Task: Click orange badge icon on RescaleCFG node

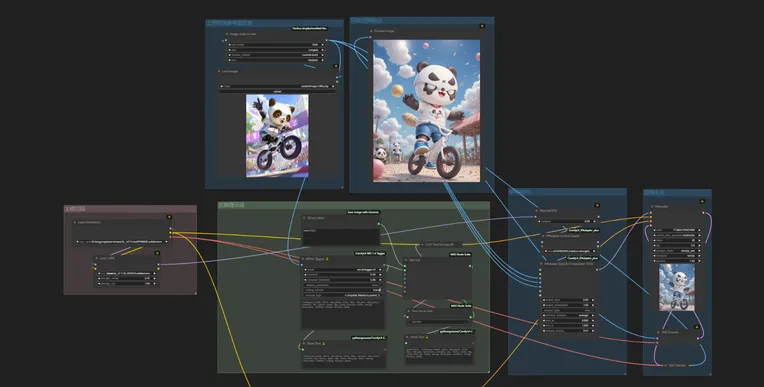Action: coord(597,205)
